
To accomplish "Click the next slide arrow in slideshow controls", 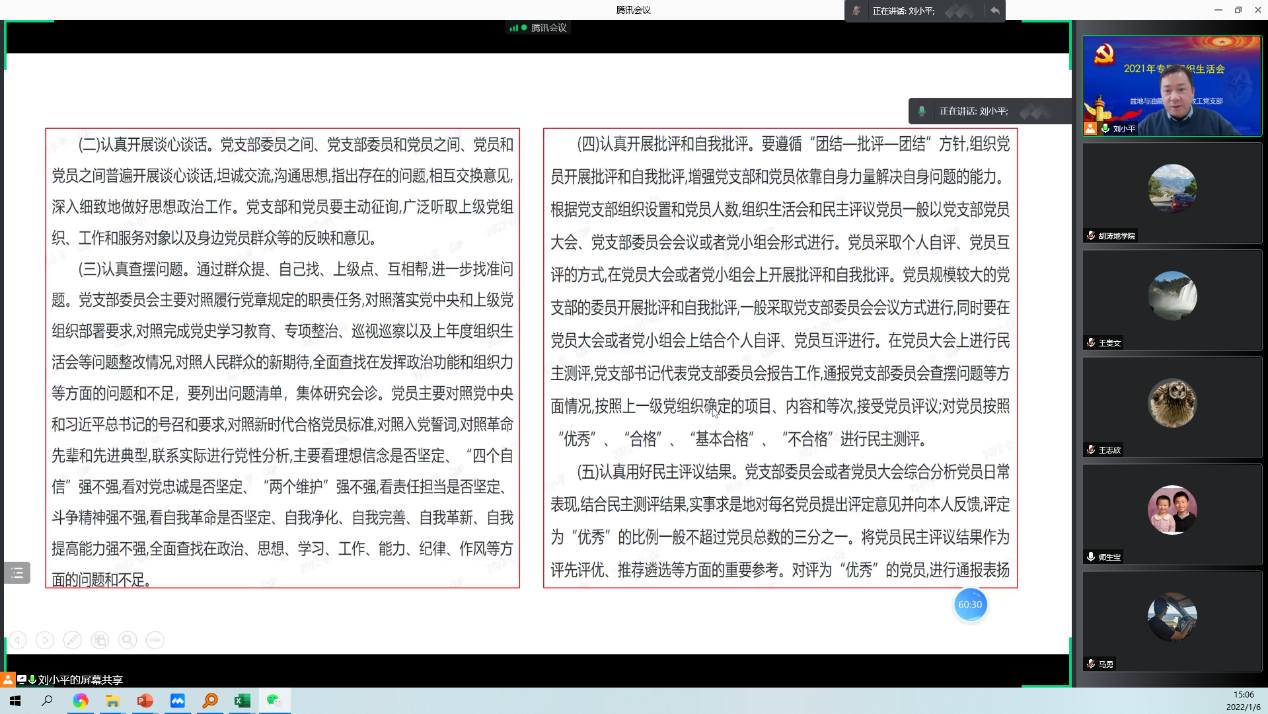I will click(x=45, y=640).
